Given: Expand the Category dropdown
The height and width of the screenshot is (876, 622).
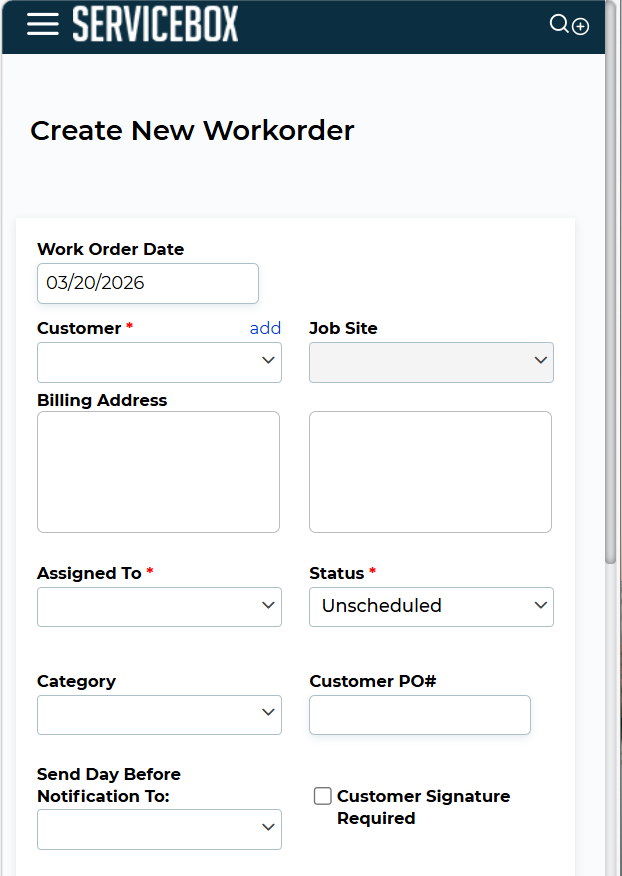Looking at the screenshot, I should pos(159,715).
